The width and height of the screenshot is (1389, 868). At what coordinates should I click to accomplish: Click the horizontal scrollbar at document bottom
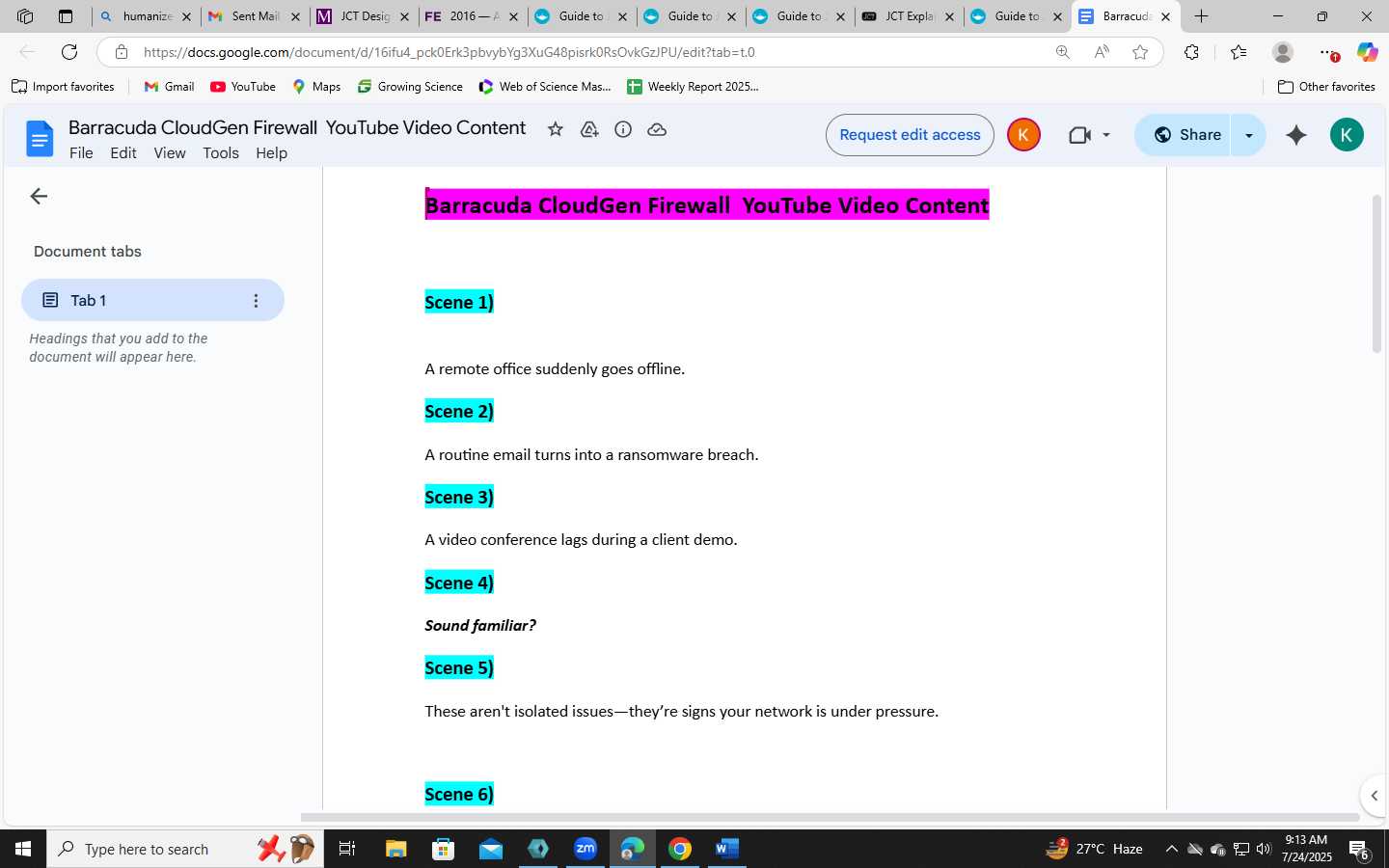click(830, 817)
